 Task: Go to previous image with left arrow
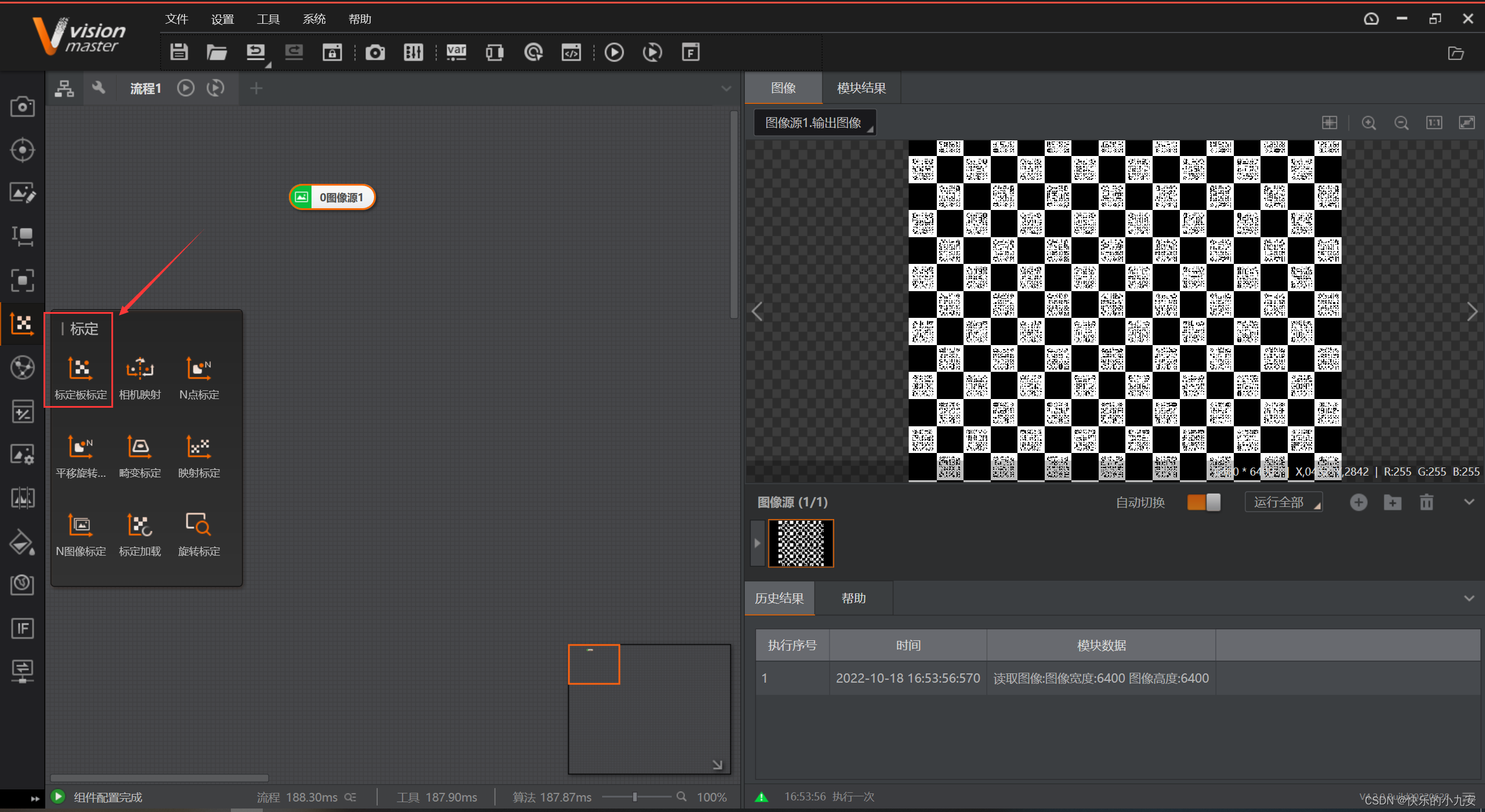click(x=757, y=311)
